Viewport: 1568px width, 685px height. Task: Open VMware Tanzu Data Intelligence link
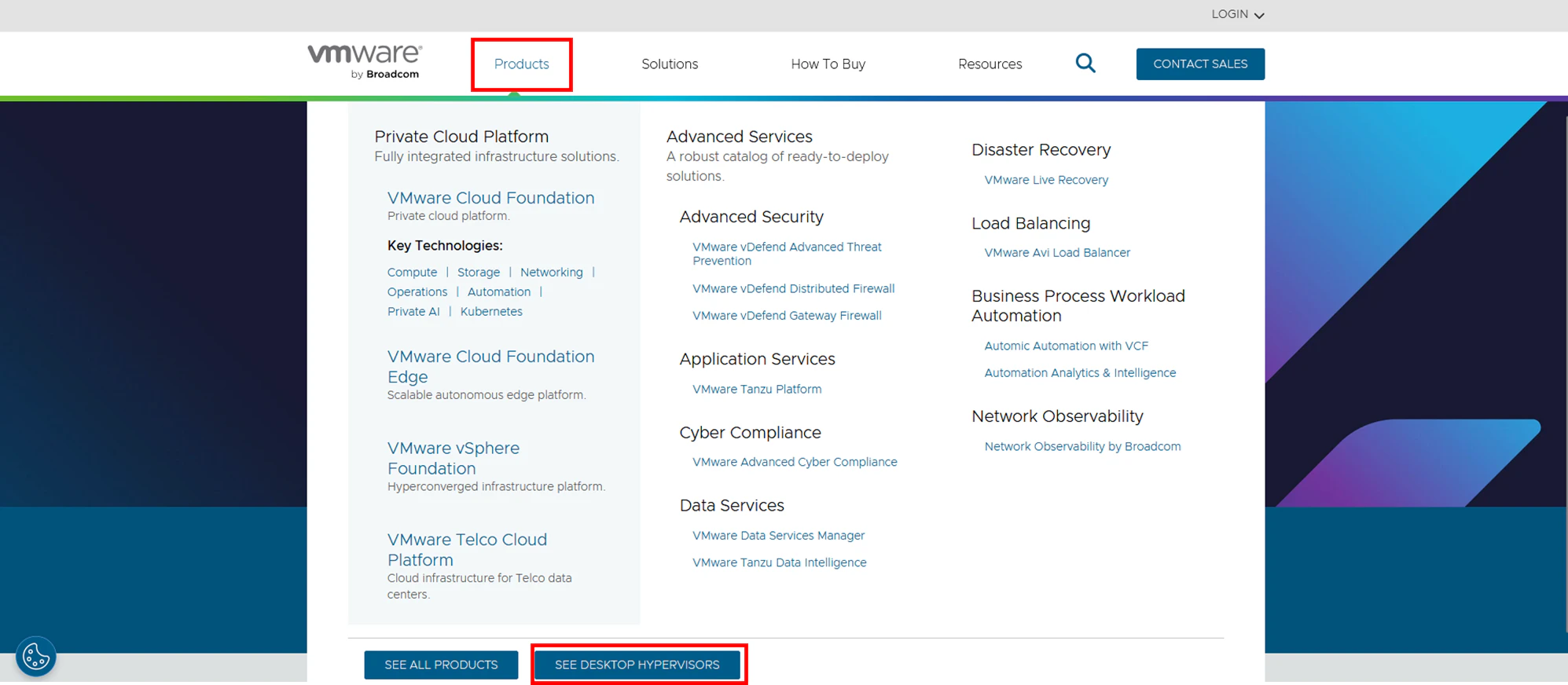[780, 563]
